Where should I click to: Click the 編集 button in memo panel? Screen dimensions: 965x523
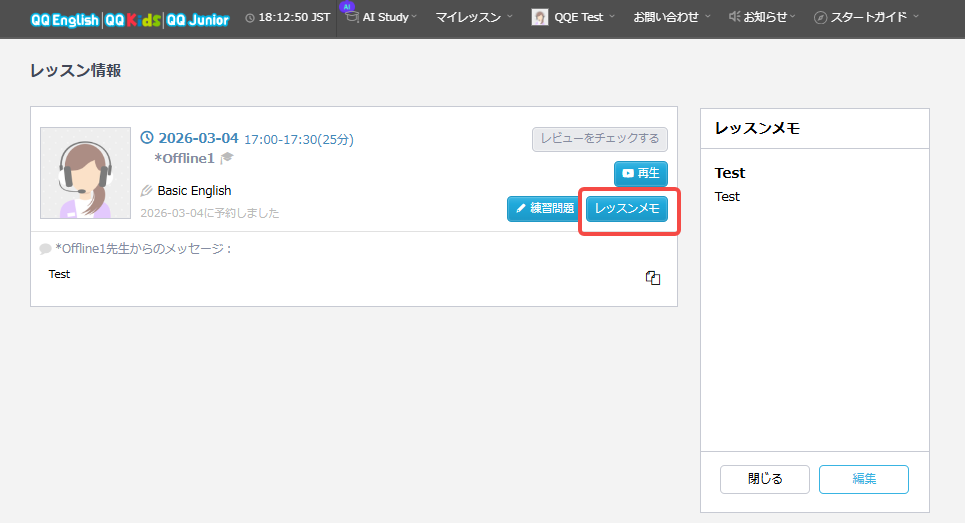click(x=863, y=479)
